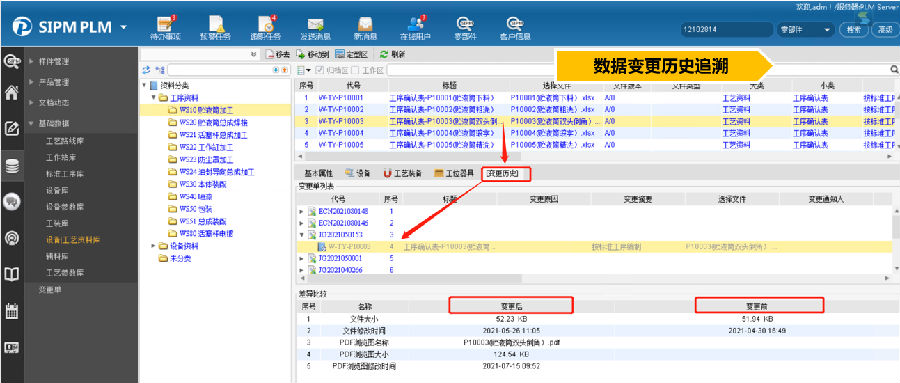Screen dimensions: 900x383
Task: Open the sidebar broadcast signal icon
Action: click(x=12, y=238)
